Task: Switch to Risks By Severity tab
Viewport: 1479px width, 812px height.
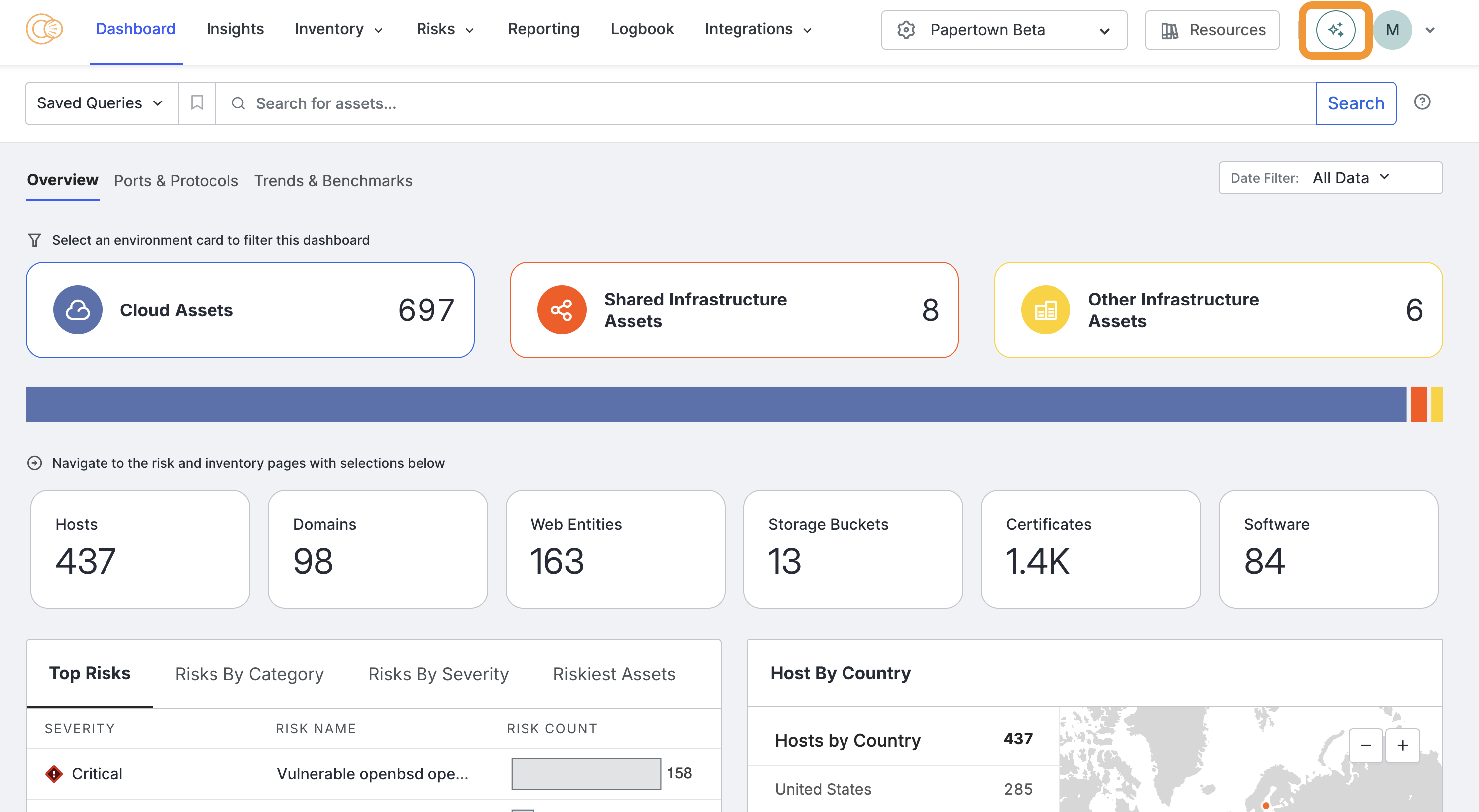Action: 438,674
